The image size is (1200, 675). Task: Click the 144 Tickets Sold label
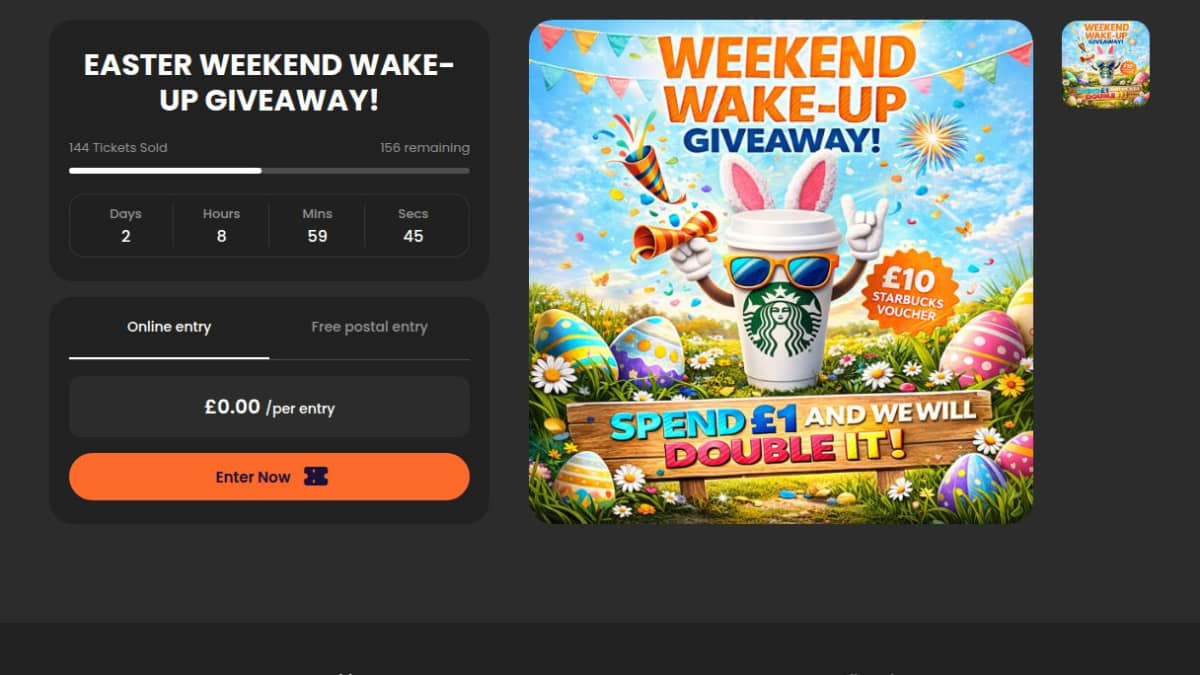coord(118,148)
